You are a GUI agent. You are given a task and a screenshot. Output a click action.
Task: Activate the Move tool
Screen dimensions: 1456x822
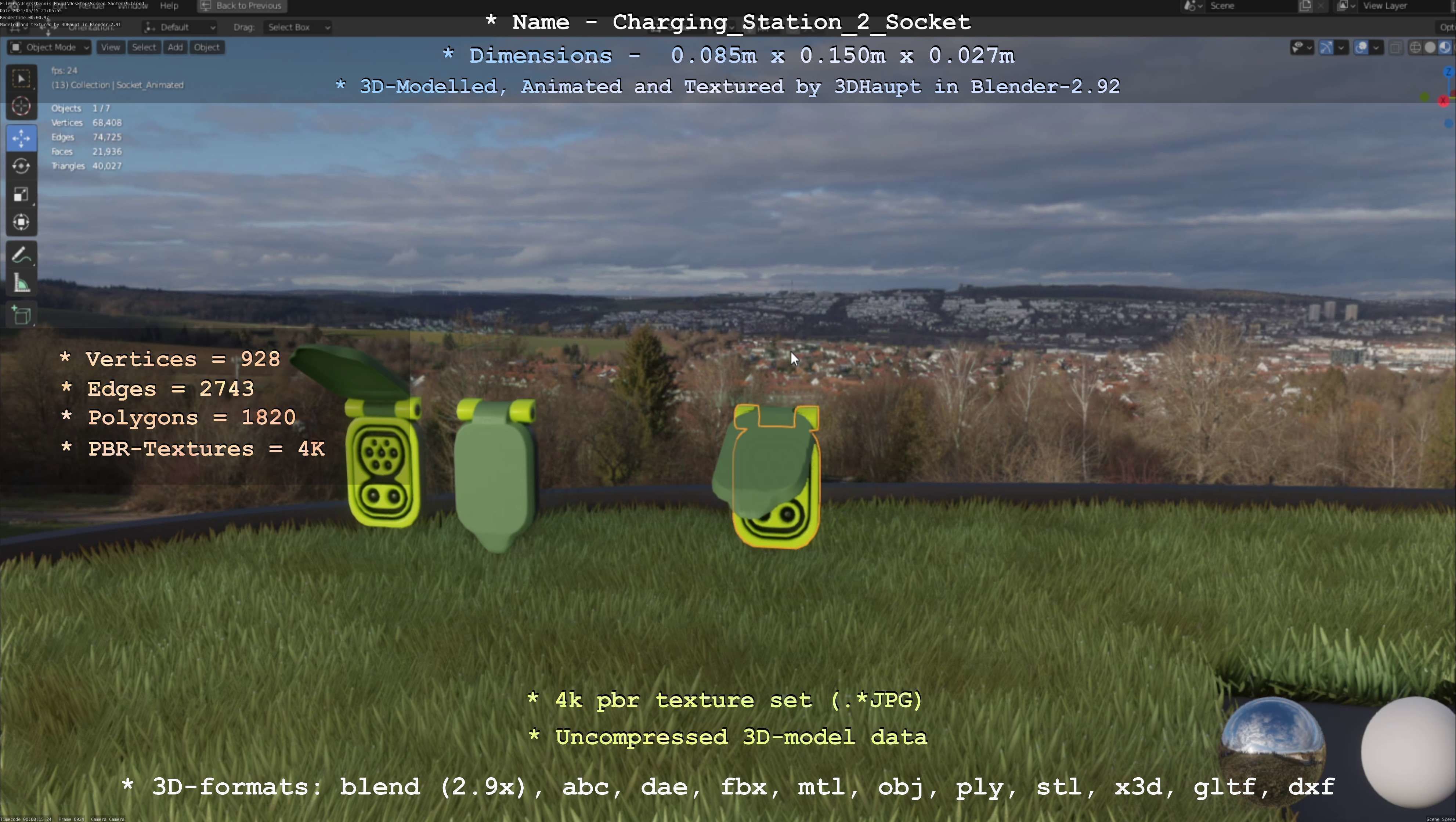tap(21, 138)
